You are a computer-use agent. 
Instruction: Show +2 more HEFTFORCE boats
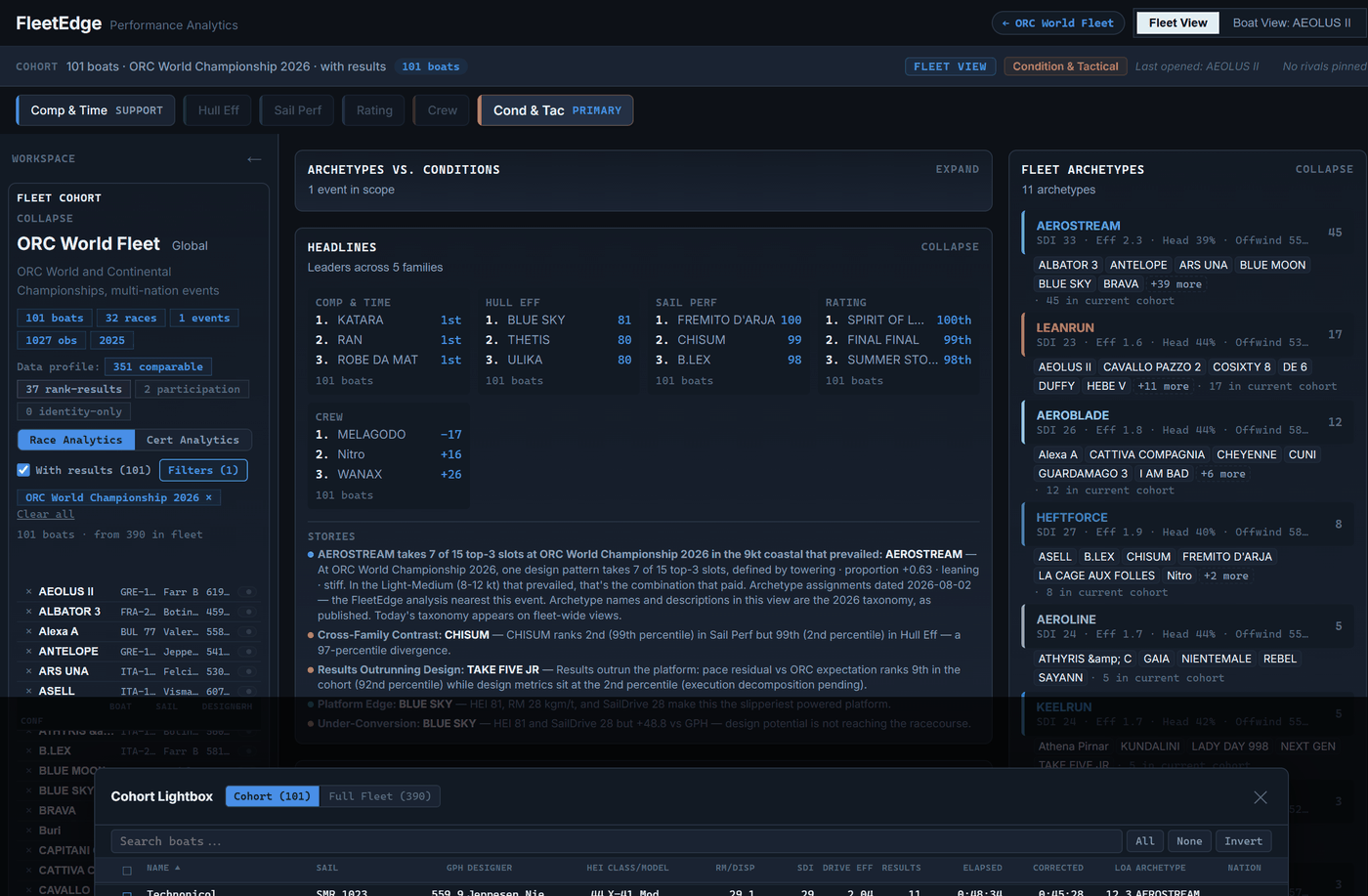pyautogui.click(x=1226, y=576)
